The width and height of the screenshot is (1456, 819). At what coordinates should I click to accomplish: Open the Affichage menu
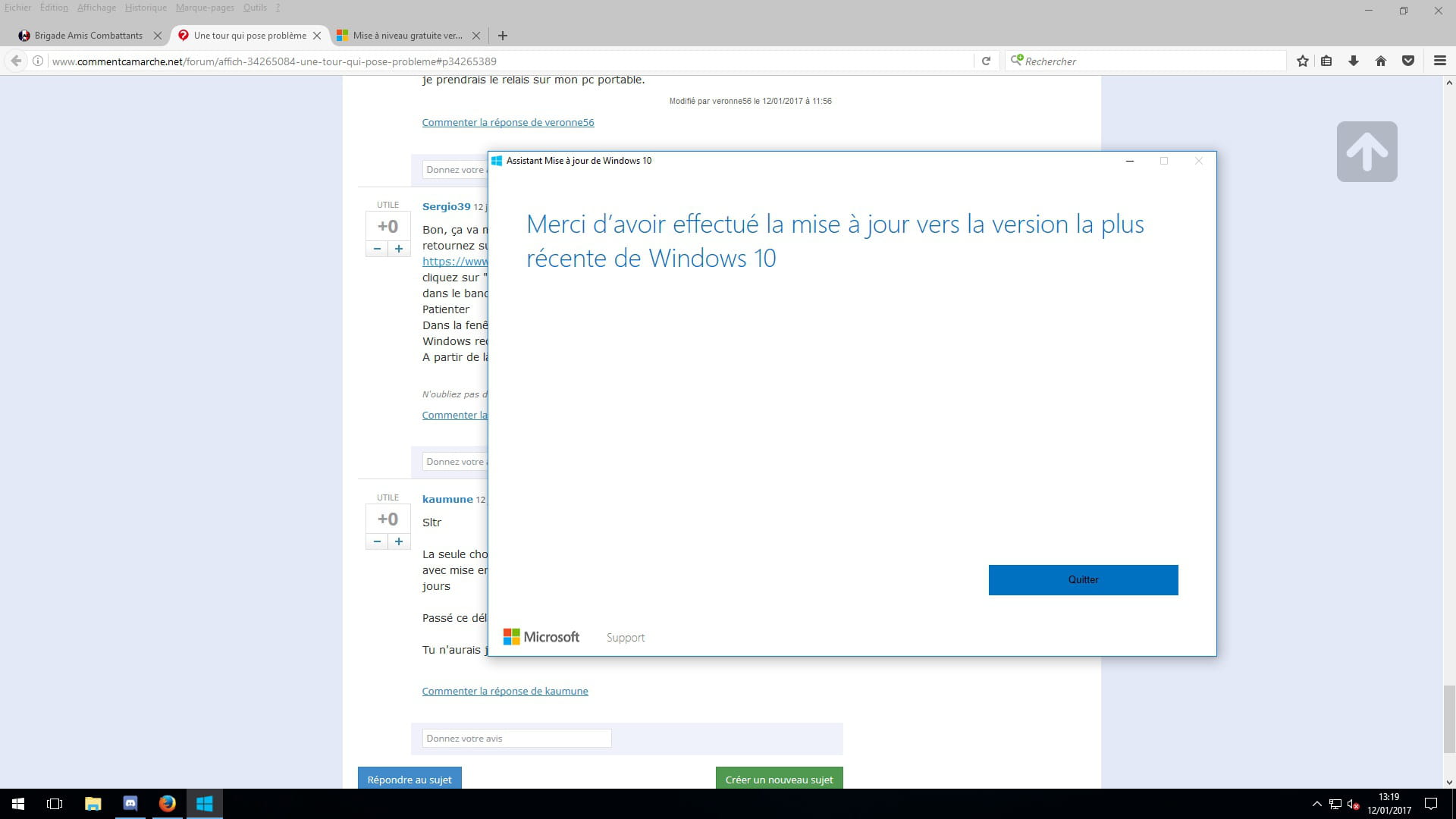coord(96,8)
